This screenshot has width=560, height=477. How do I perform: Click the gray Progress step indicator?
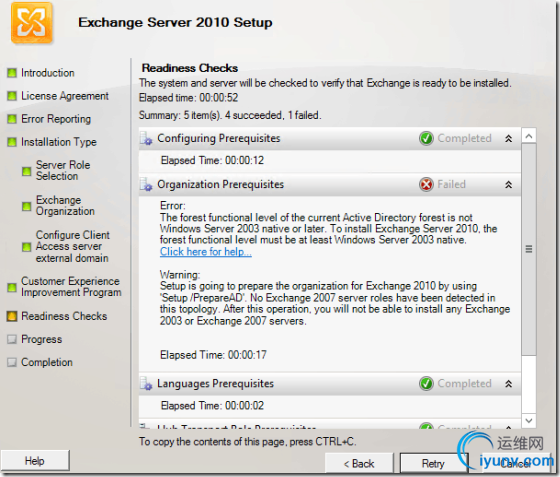tap(12, 339)
